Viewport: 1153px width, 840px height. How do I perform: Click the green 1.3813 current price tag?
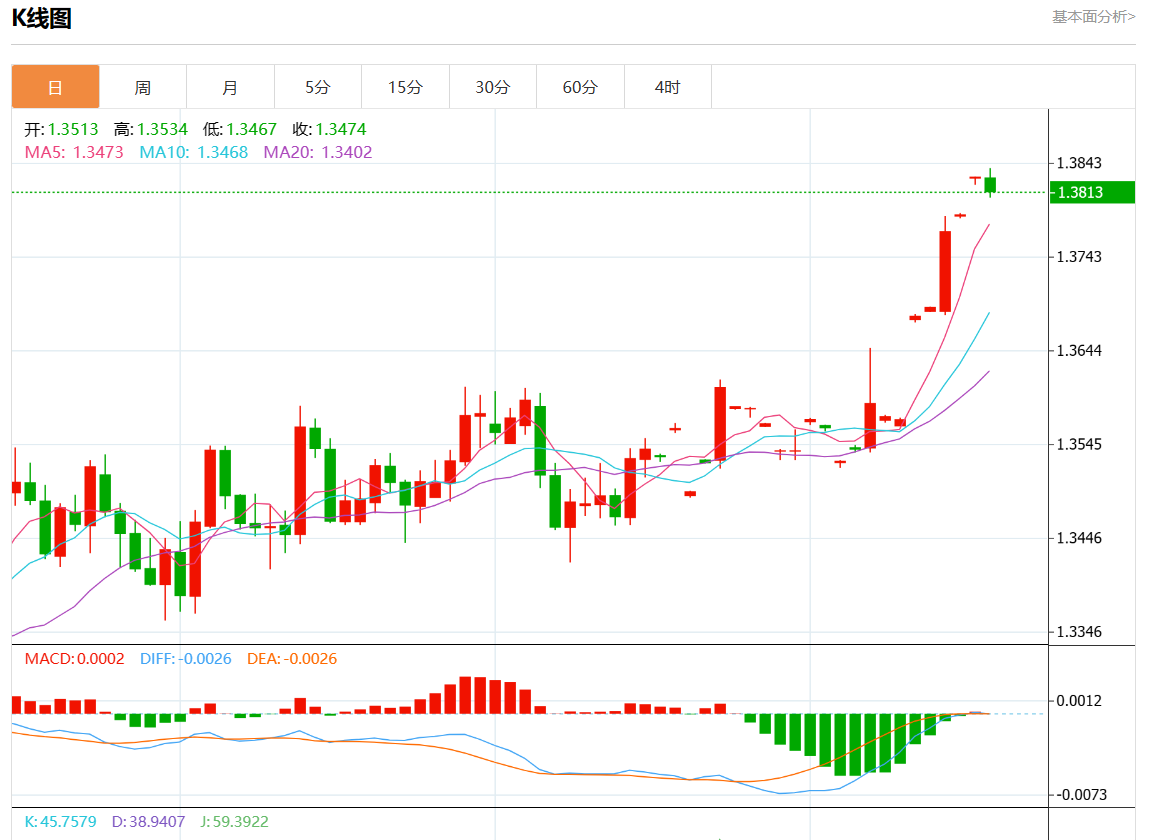[x=1091, y=192]
